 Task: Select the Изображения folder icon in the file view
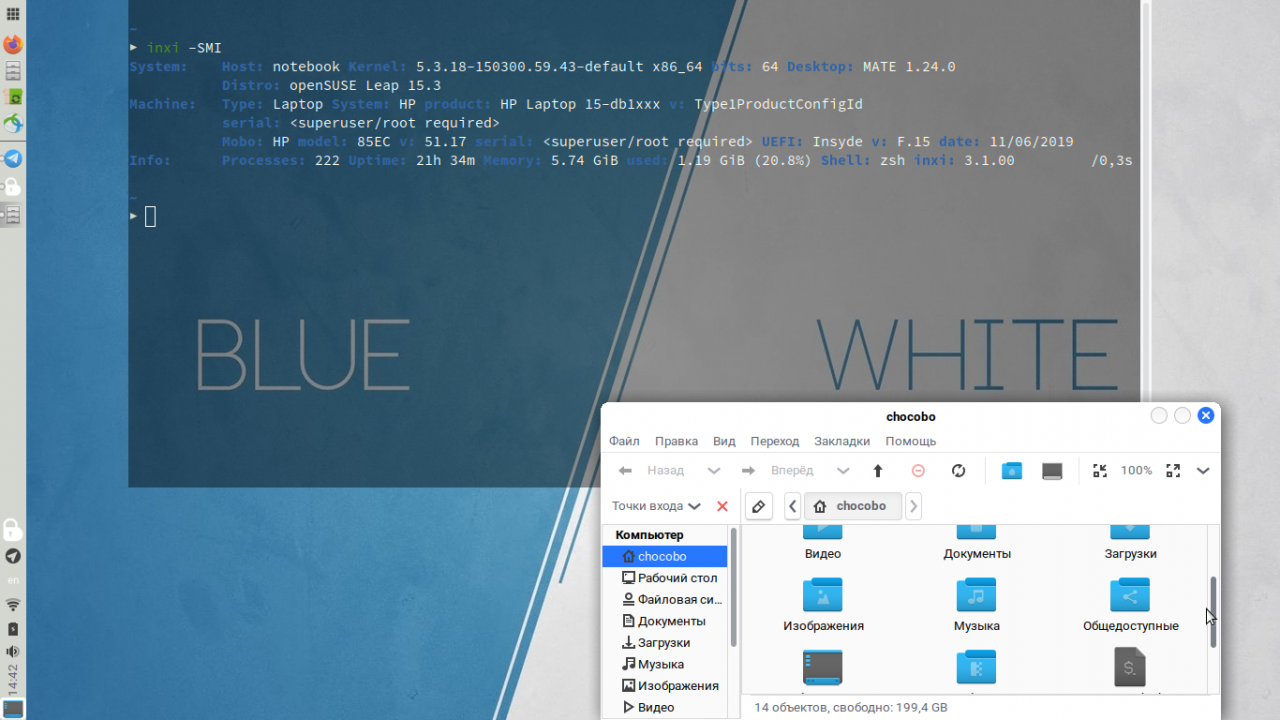[x=822, y=595]
